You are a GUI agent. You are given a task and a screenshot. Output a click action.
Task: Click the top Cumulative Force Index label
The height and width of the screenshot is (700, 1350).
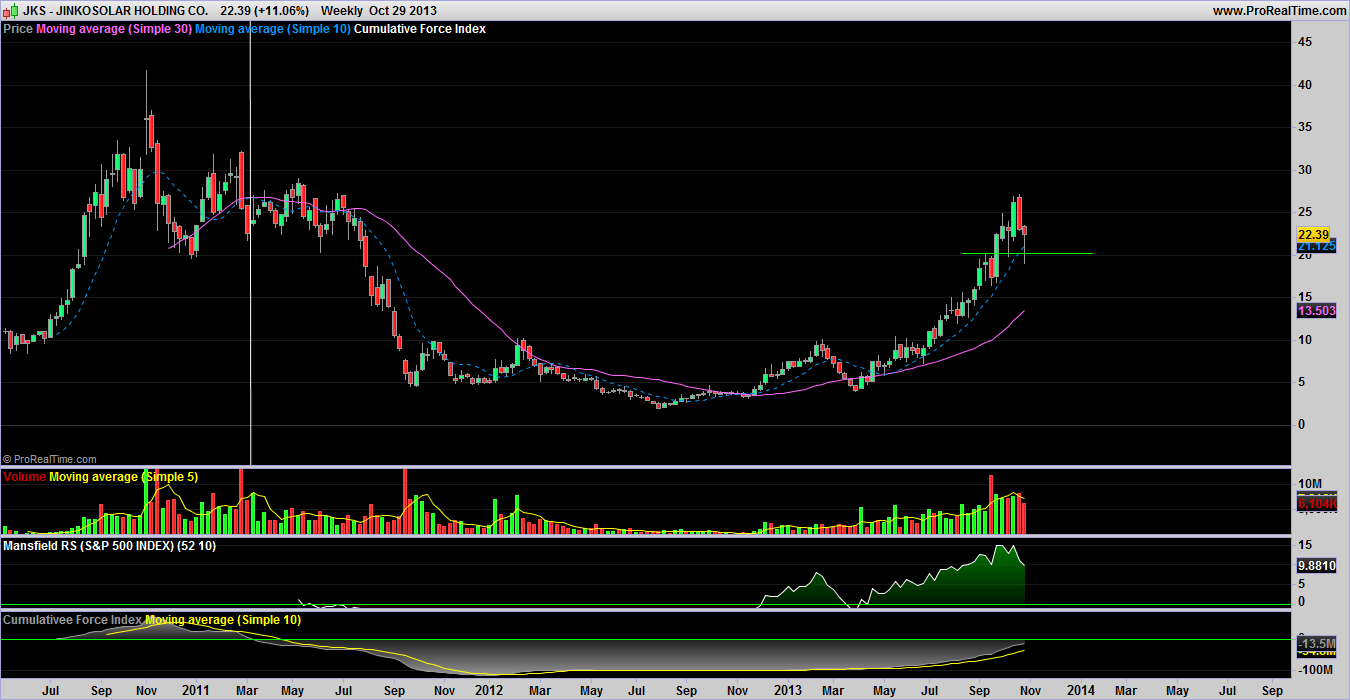[421, 29]
